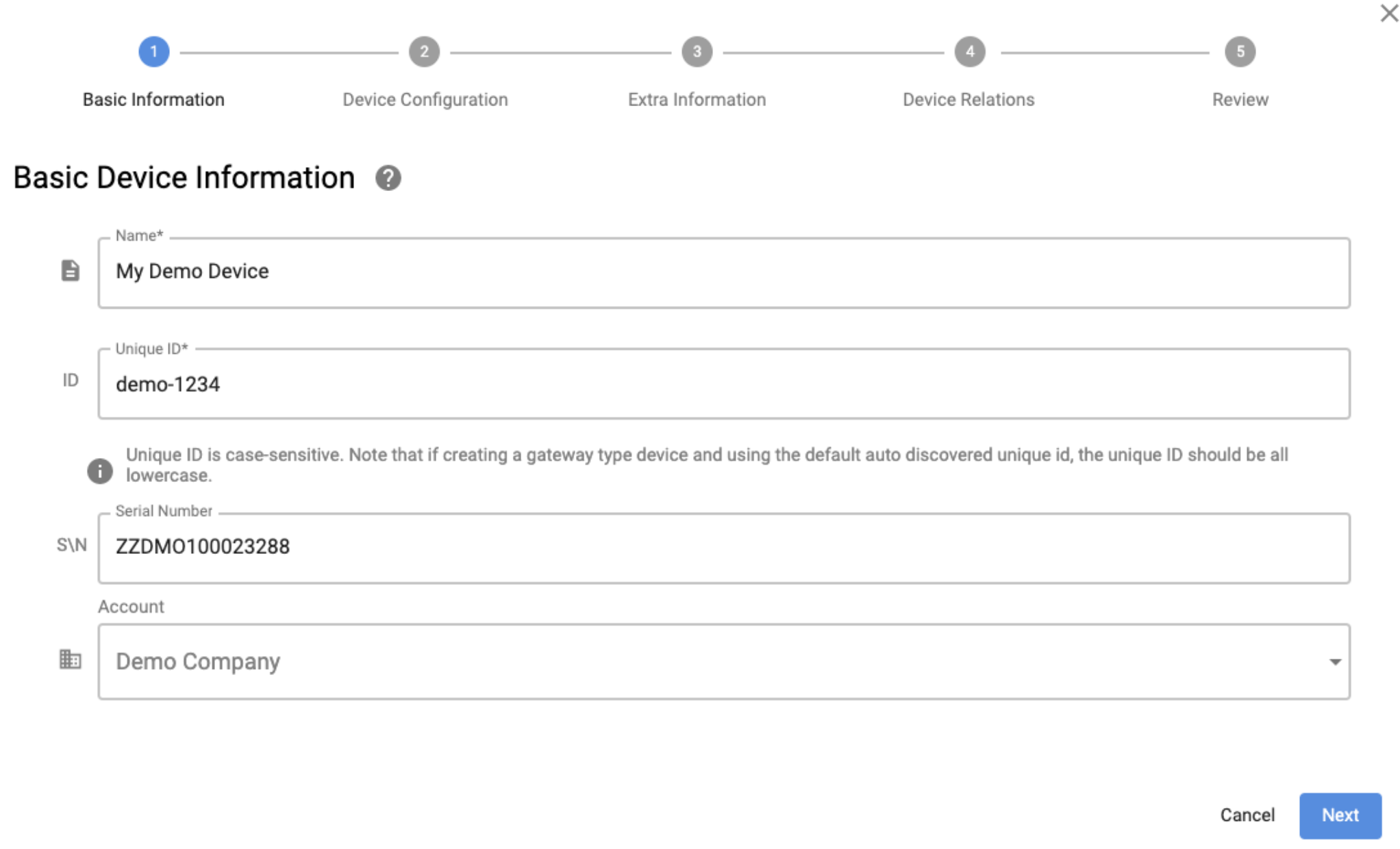Click into the Serial Number input field
Screen dimensions: 1400x849
click(x=724, y=548)
